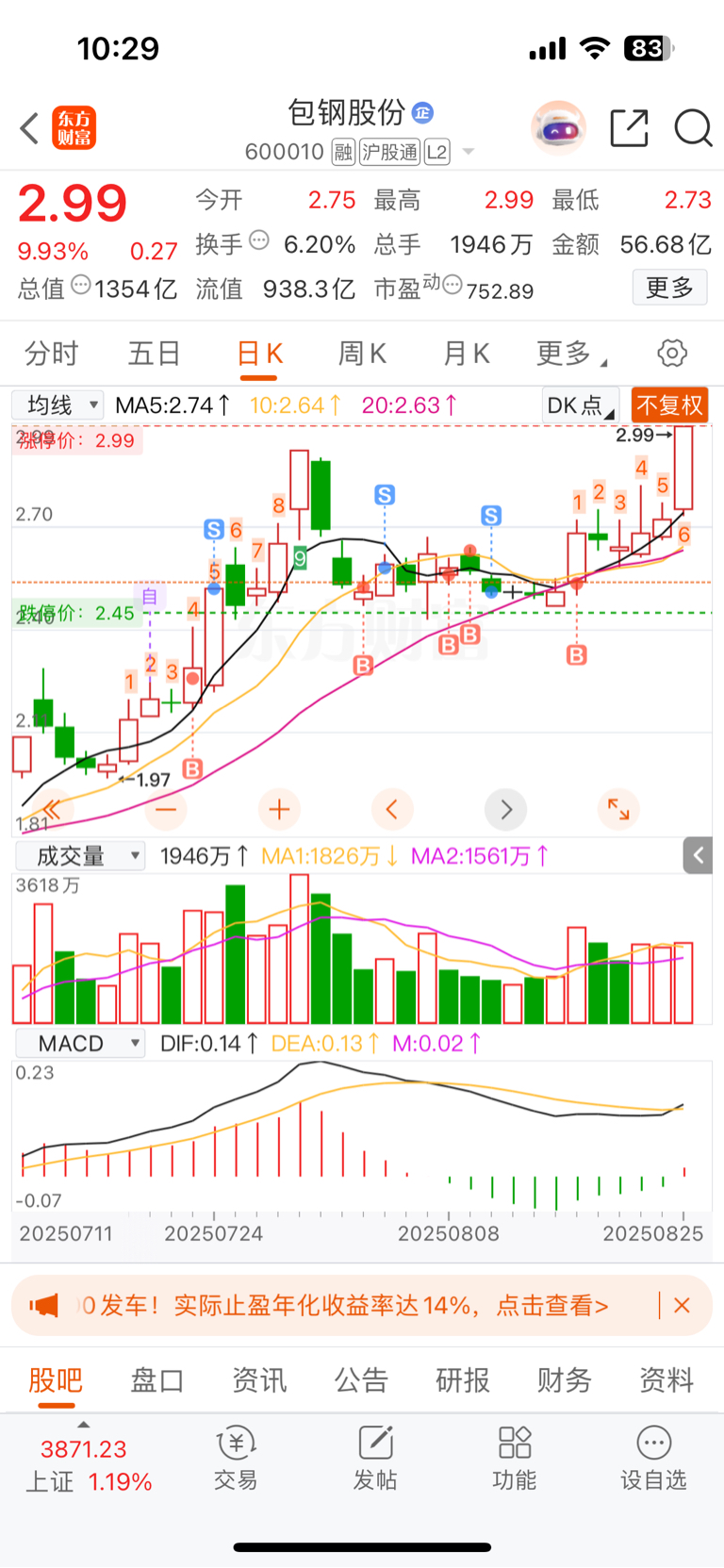Viewport: 724px width, 1568px height.
Task: Toggle the 不复权 adjustment button
Action: click(669, 405)
